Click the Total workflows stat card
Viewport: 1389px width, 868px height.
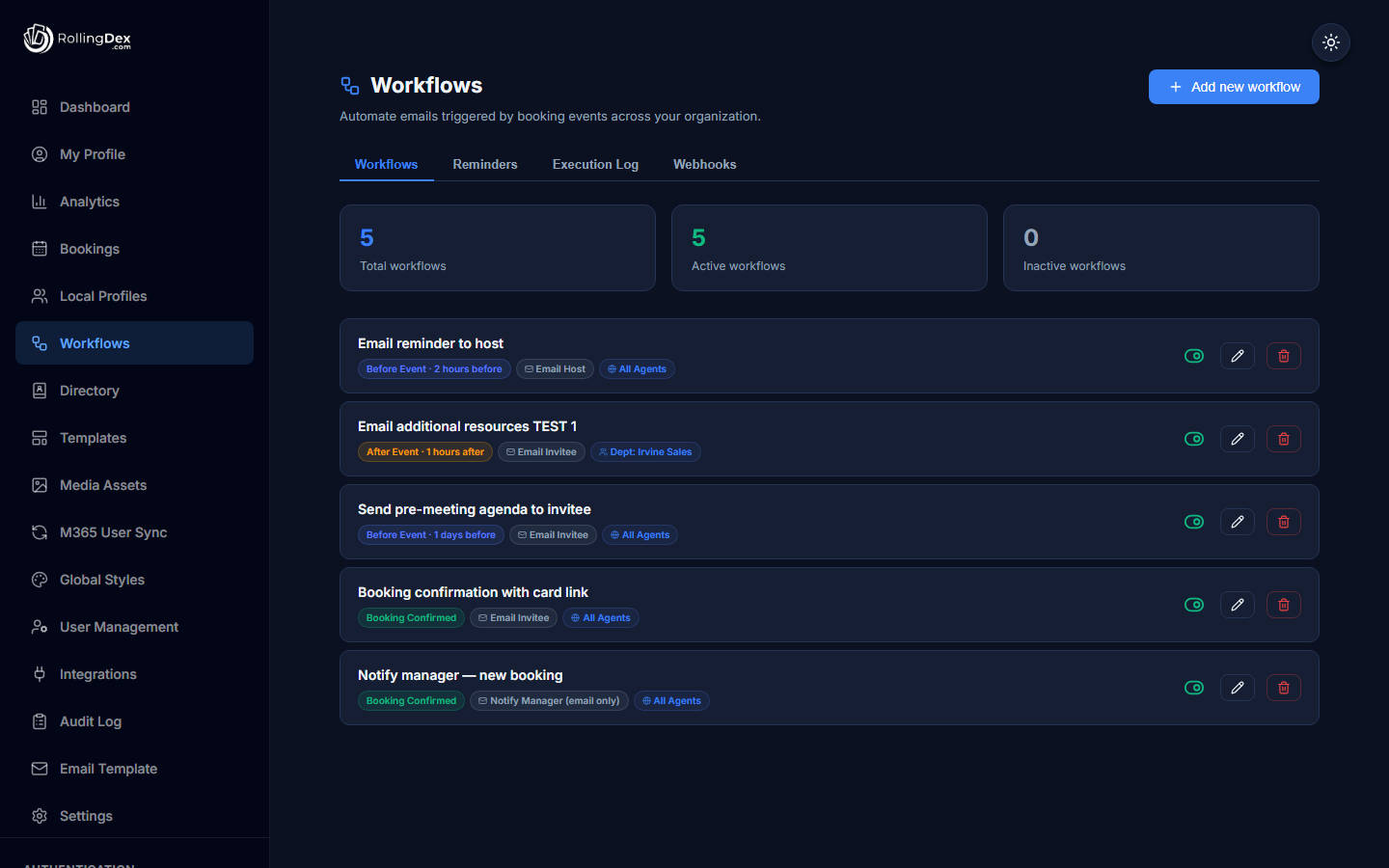point(498,248)
